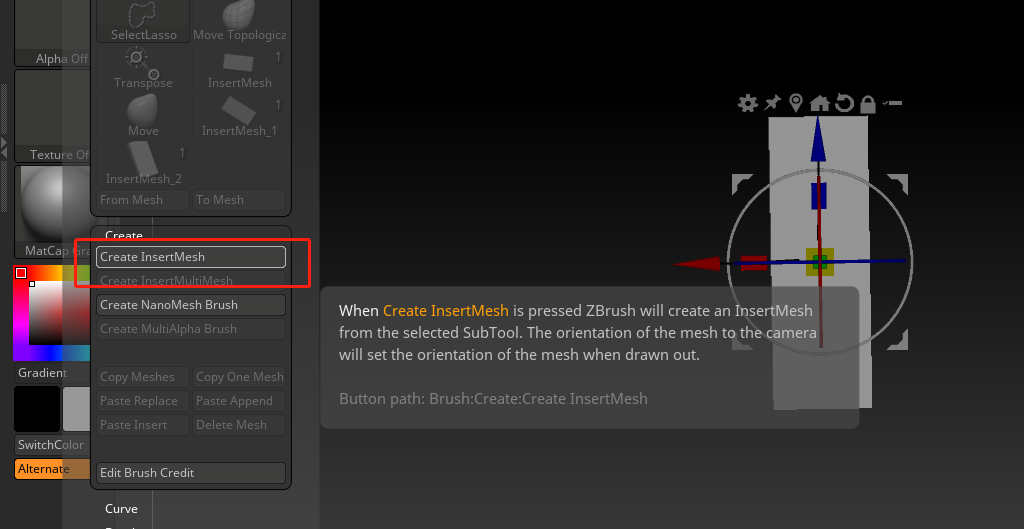
Task: Click the SwitchColor button
Action: (x=52, y=445)
